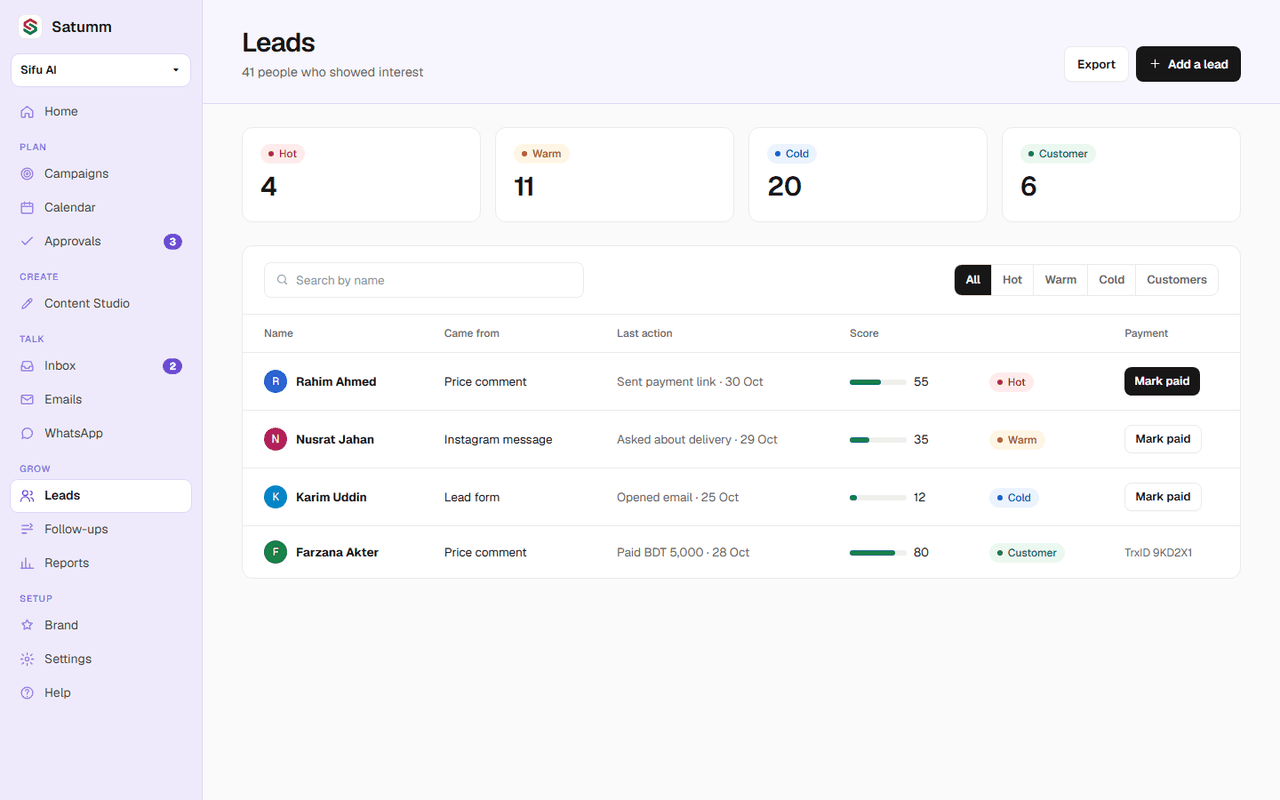
Task: Add a lead with the black button
Action: pos(1188,64)
